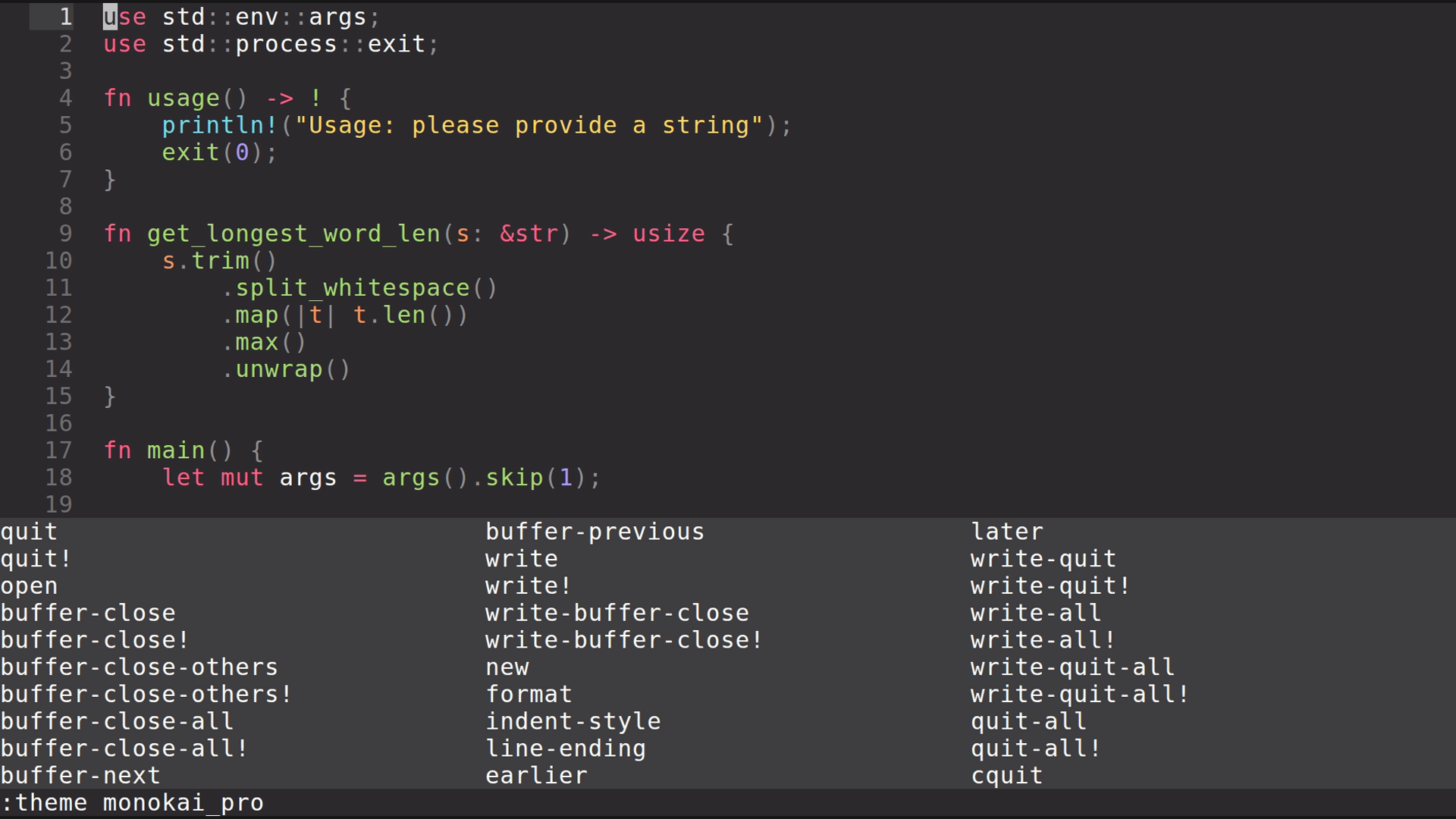
Task: Click the ":theme monokai_pro" command prompt
Action: coord(133,803)
